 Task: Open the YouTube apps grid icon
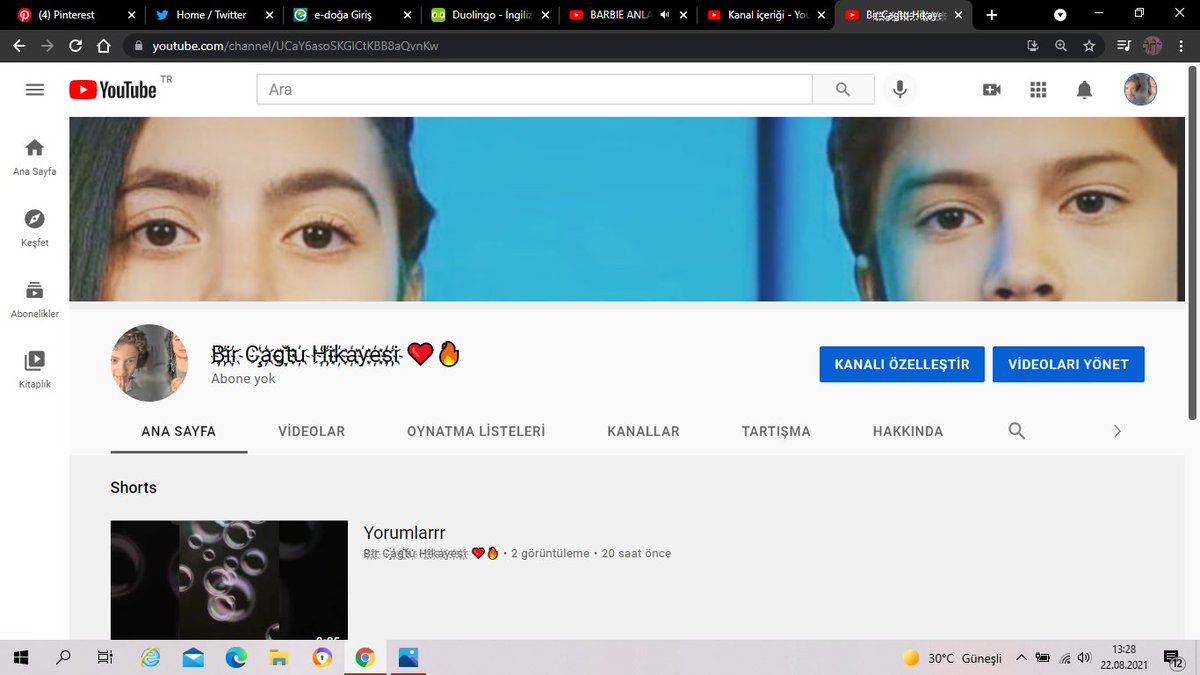[x=1037, y=89]
